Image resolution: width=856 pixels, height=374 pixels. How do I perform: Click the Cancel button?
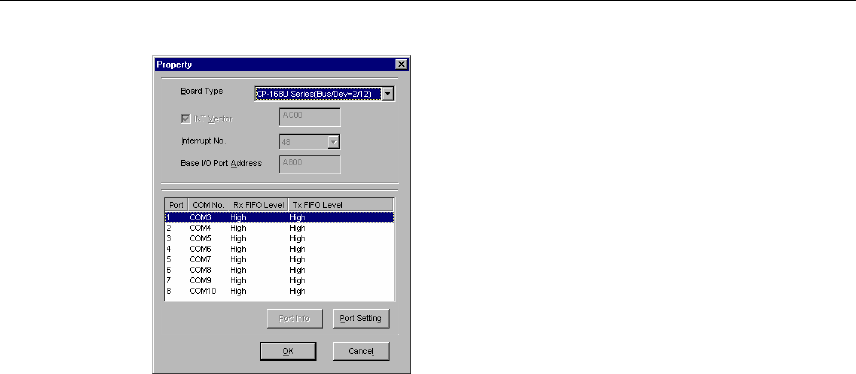tap(361, 351)
